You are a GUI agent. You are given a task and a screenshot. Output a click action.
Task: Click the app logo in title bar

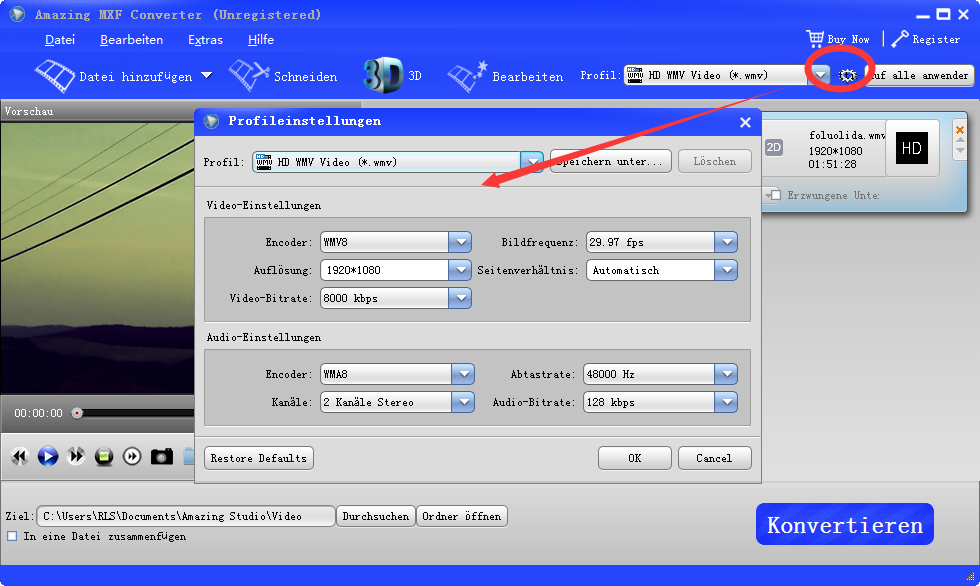coord(18,14)
